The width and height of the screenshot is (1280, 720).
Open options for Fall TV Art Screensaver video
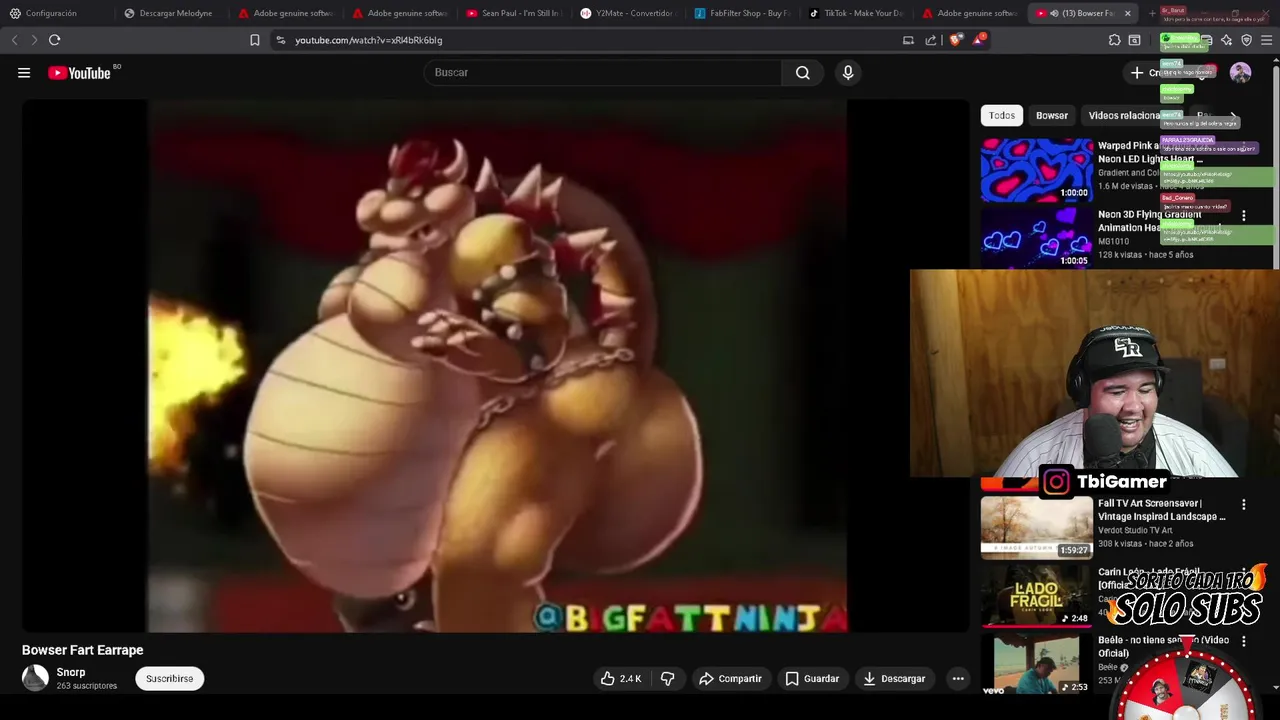click(x=1244, y=505)
